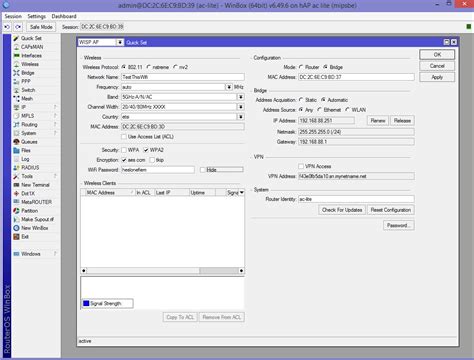
Task: Click the Network Name field
Action: click(183, 77)
